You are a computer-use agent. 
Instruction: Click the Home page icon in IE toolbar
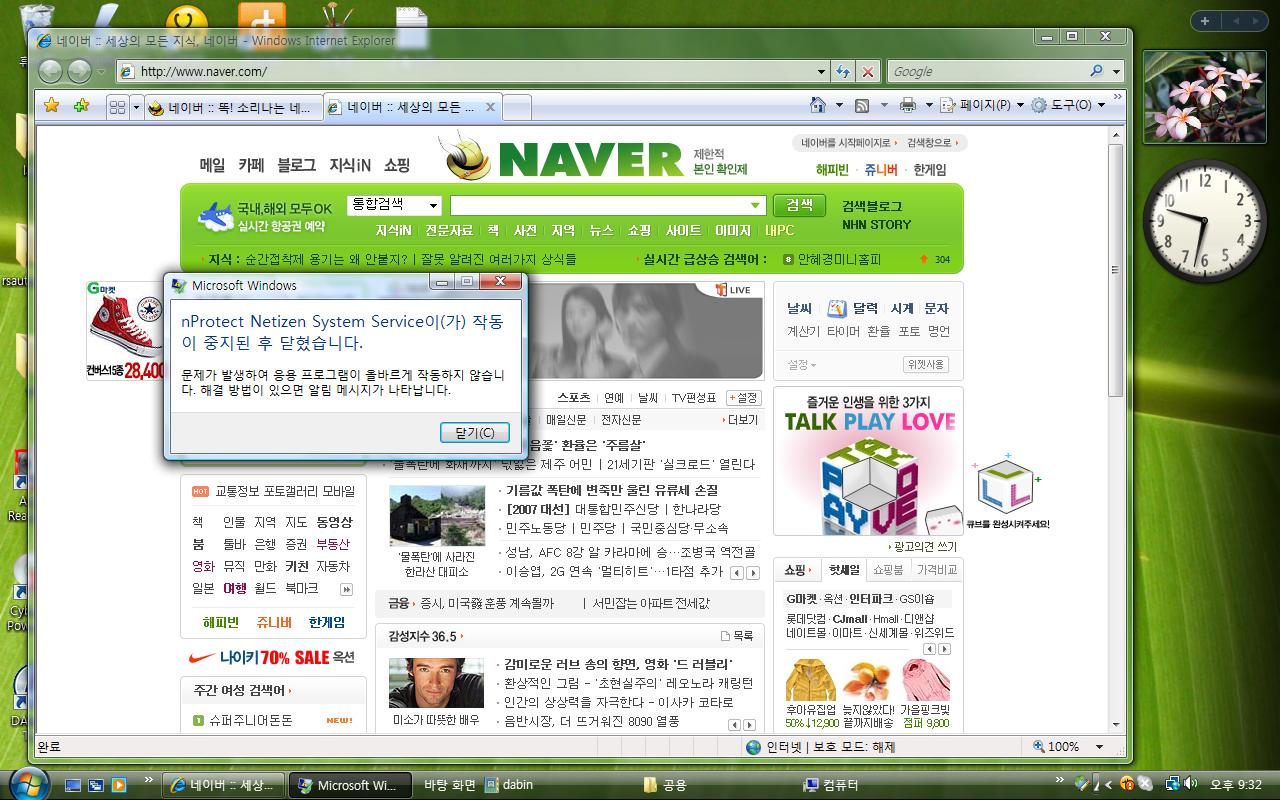(x=818, y=105)
